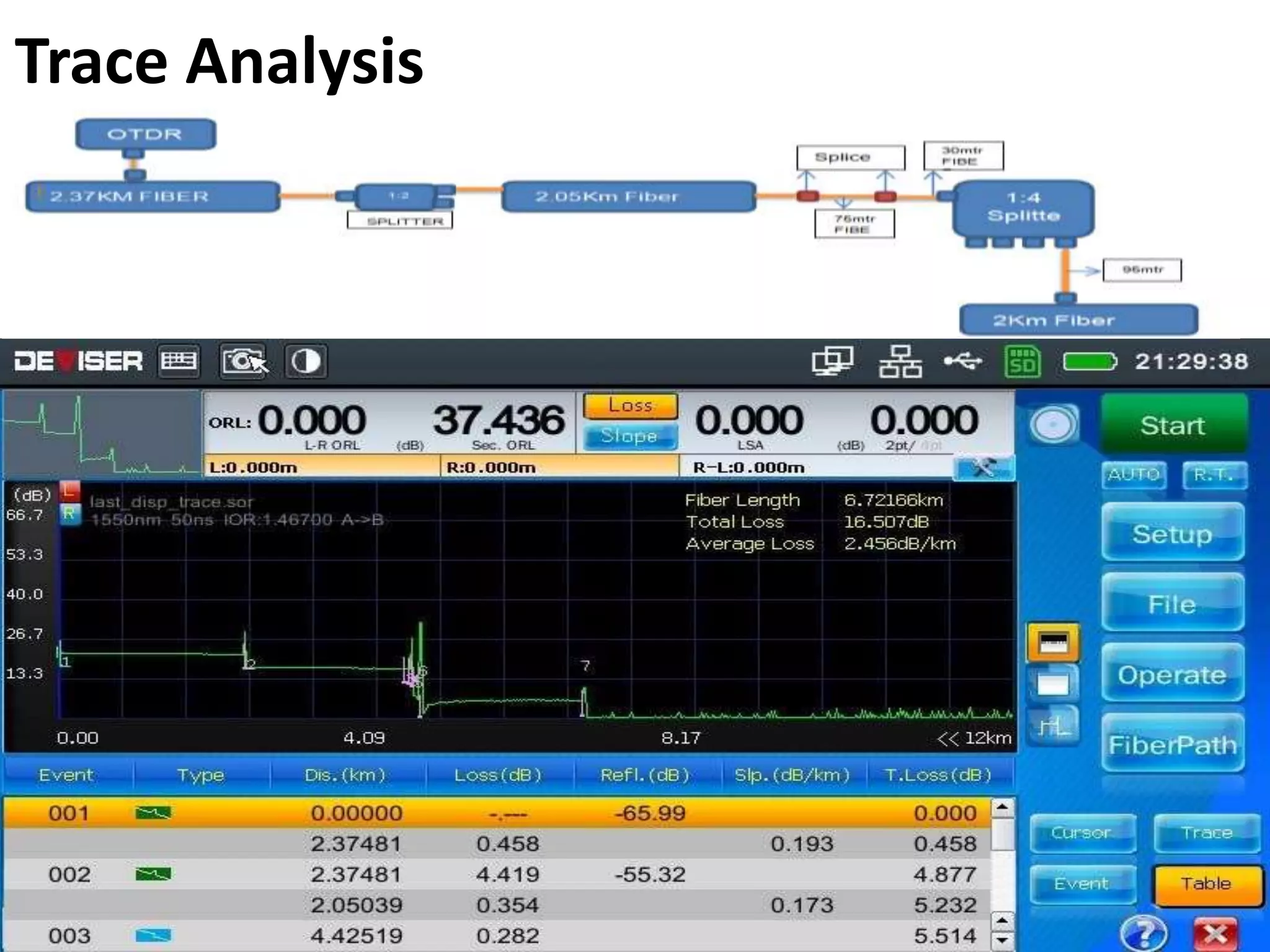Viewport: 1270px width, 952px height.
Task: Click event 002 type icon
Action: point(153,874)
